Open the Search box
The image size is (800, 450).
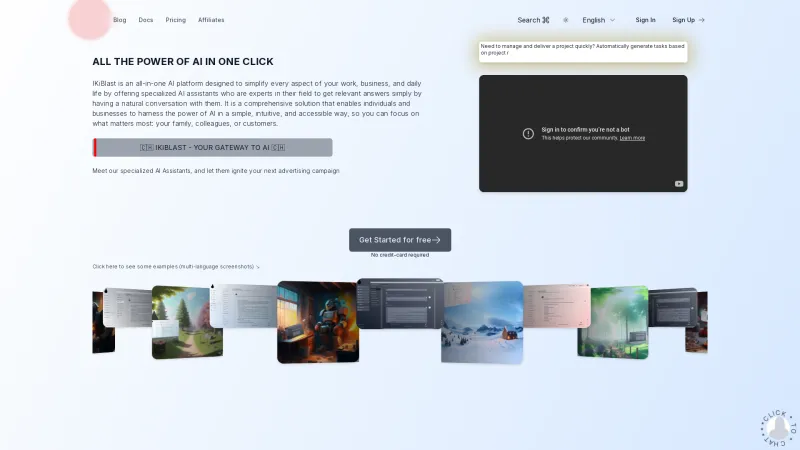[x=533, y=20]
